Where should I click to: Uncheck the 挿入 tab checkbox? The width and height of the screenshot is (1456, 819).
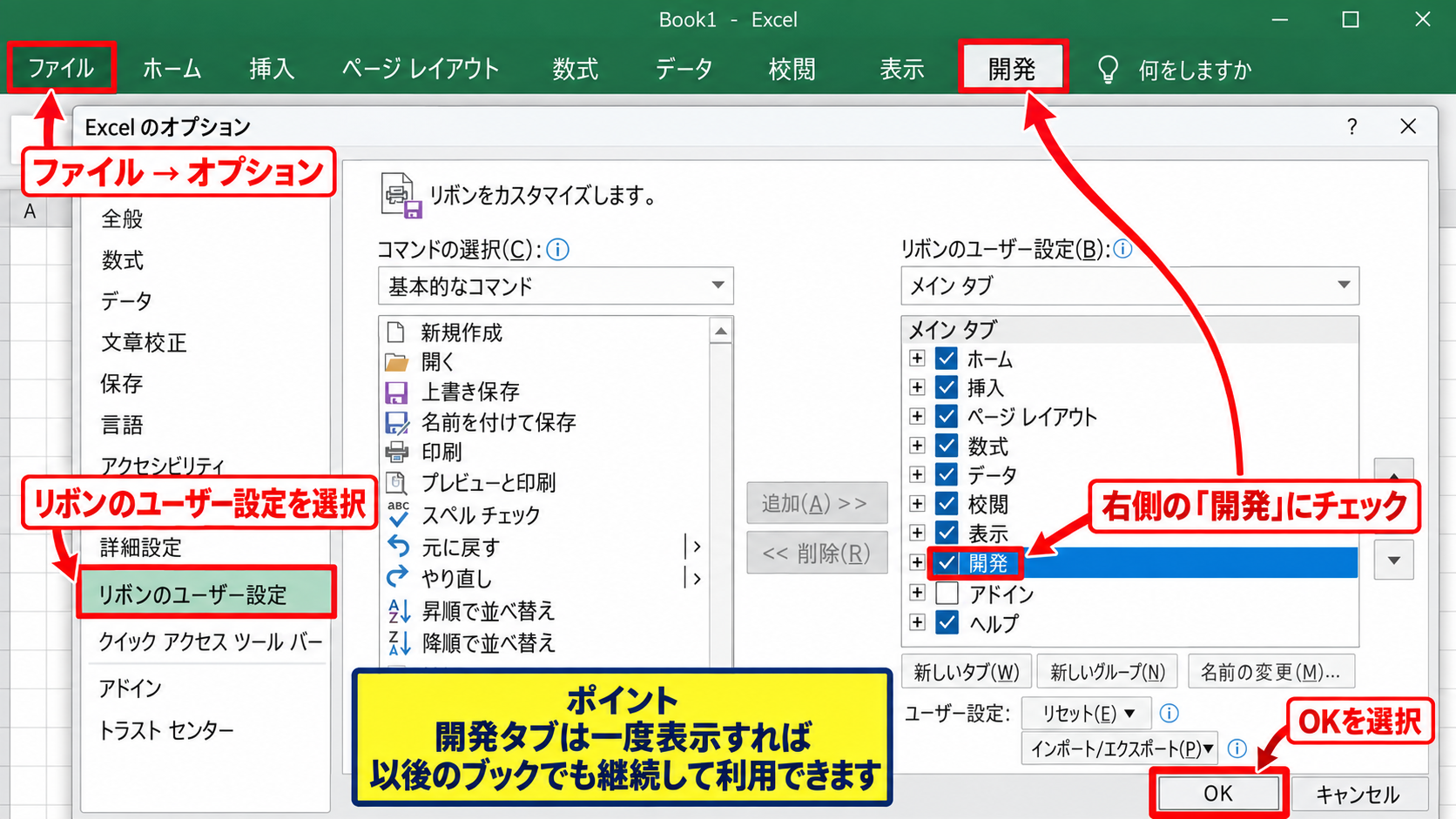coord(947,387)
